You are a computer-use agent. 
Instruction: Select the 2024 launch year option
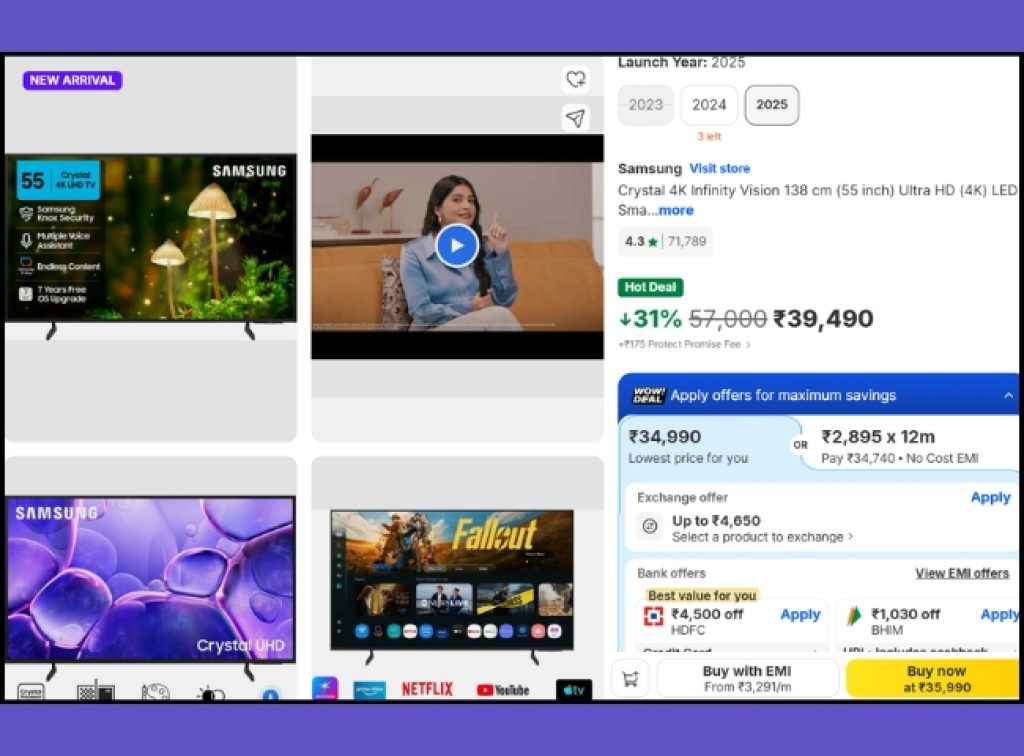pyautogui.click(x=708, y=104)
